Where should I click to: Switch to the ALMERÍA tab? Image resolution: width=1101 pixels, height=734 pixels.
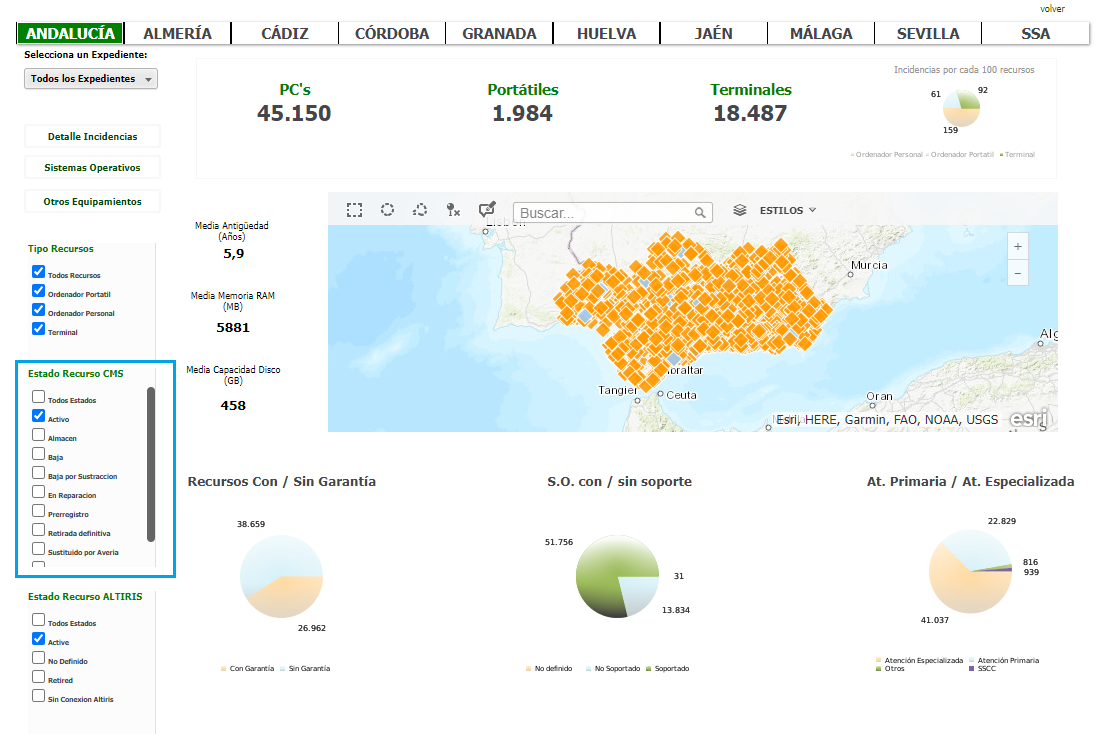(x=178, y=33)
